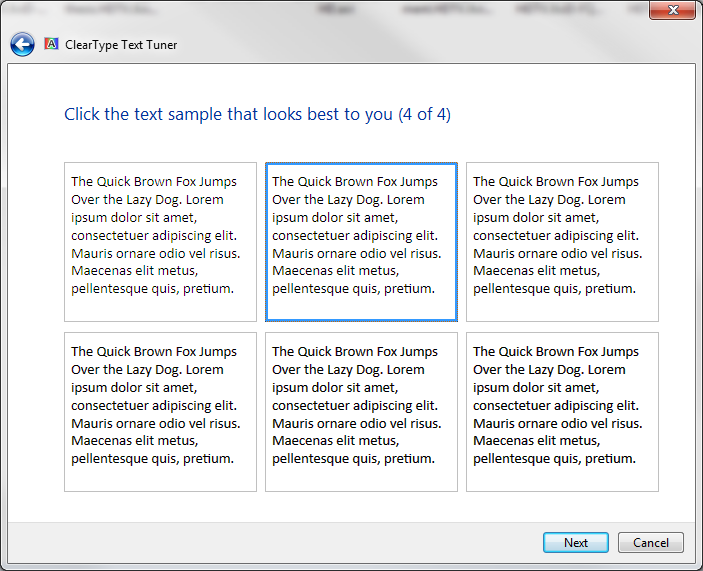Pick the top-right text sample

[562, 241]
